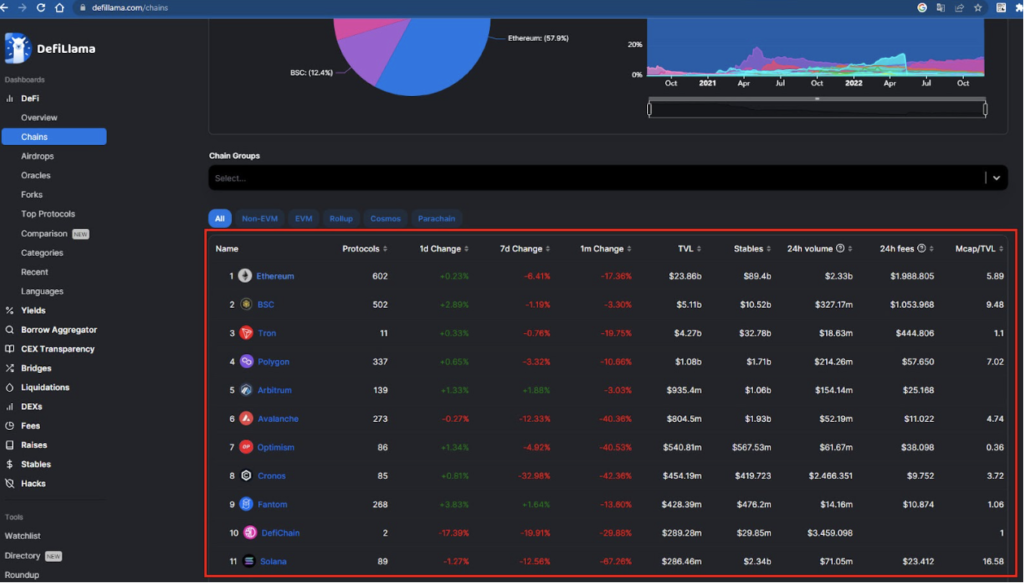Image resolution: width=1024 pixels, height=583 pixels.
Task: Click the help icon beside 24h fees
Action: [921, 248]
